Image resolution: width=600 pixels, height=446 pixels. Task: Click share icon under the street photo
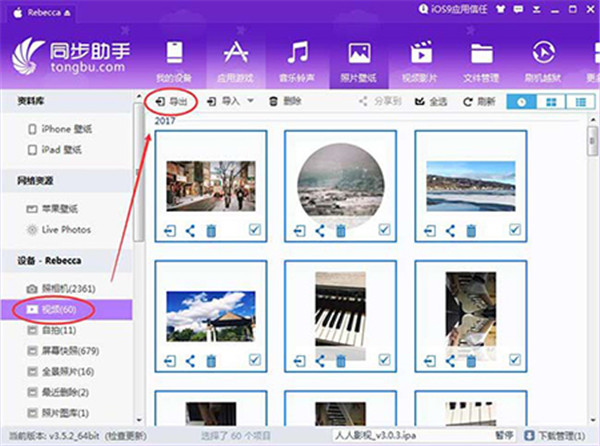pos(190,231)
